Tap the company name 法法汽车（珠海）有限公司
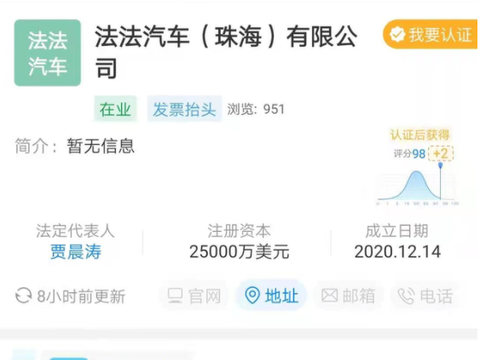 pyautogui.click(x=226, y=52)
